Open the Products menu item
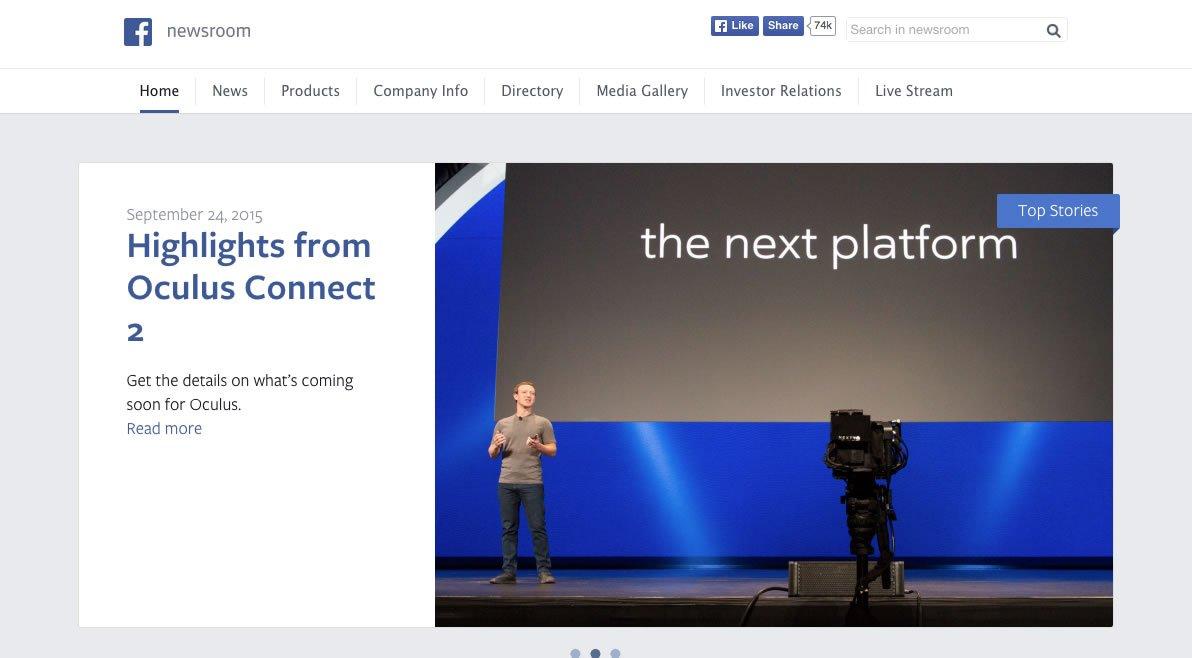Image resolution: width=1192 pixels, height=658 pixels. click(310, 91)
